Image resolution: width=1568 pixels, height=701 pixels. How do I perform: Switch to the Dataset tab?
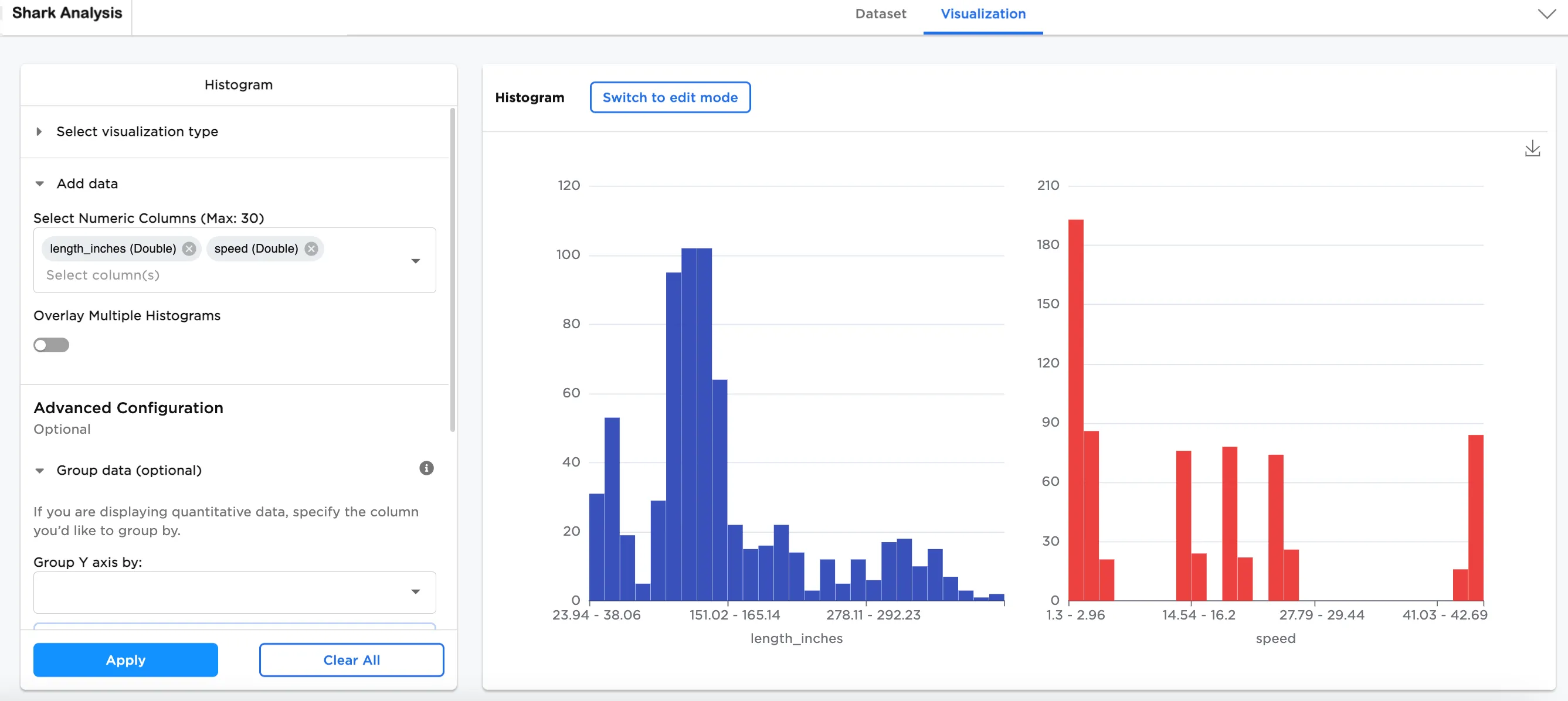(880, 13)
